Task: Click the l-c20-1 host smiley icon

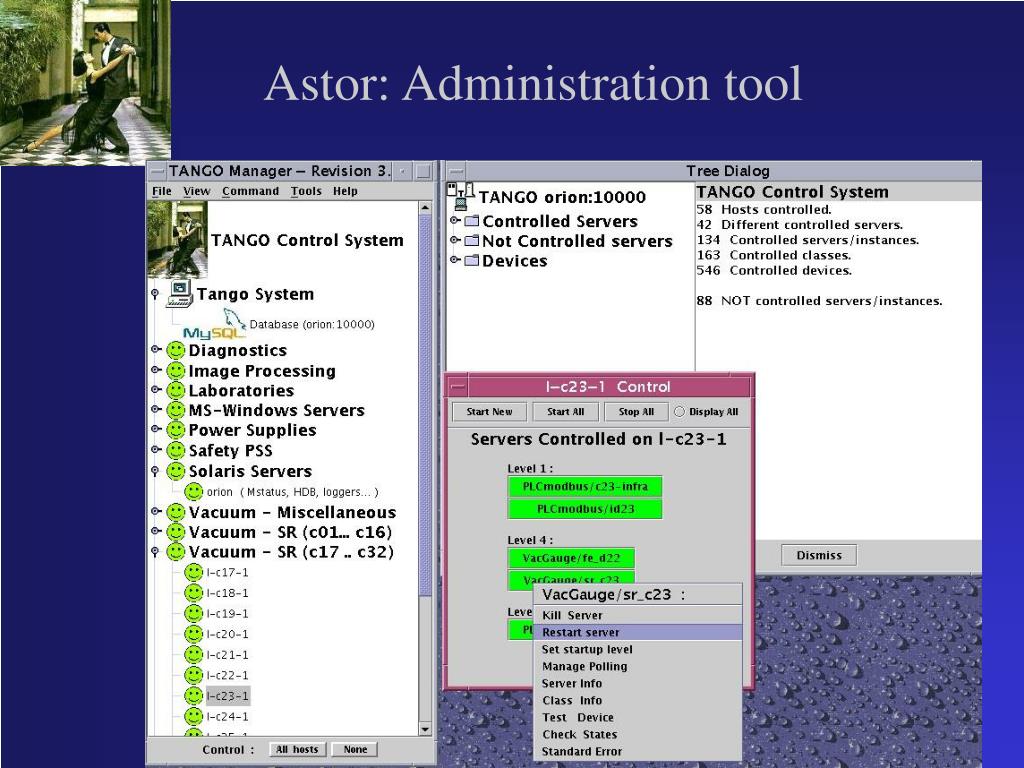Action: 193,634
